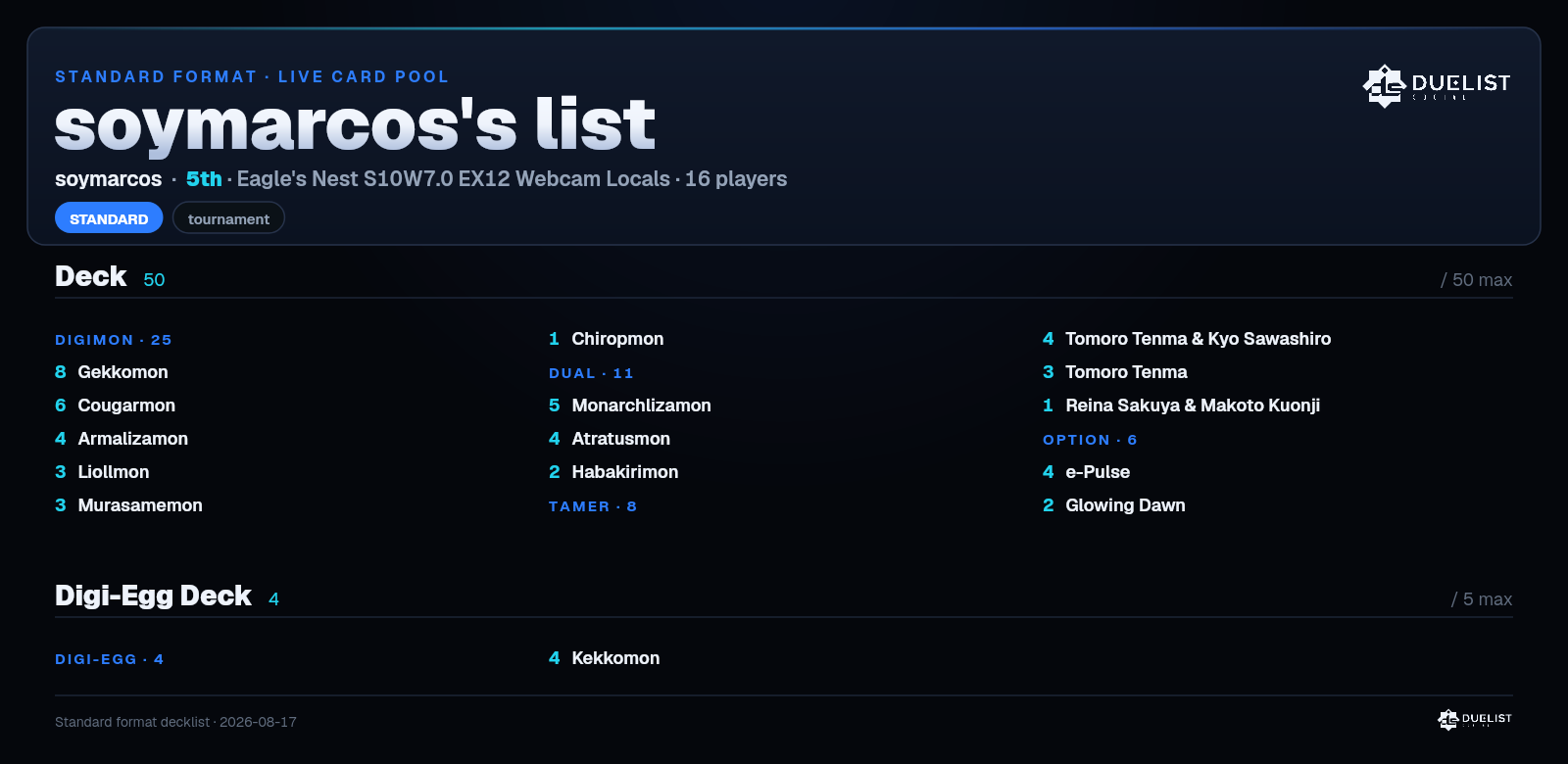This screenshot has height=764, width=1568.
Task: Click the small Duelist logo in footer
Action: pyautogui.click(x=1475, y=720)
